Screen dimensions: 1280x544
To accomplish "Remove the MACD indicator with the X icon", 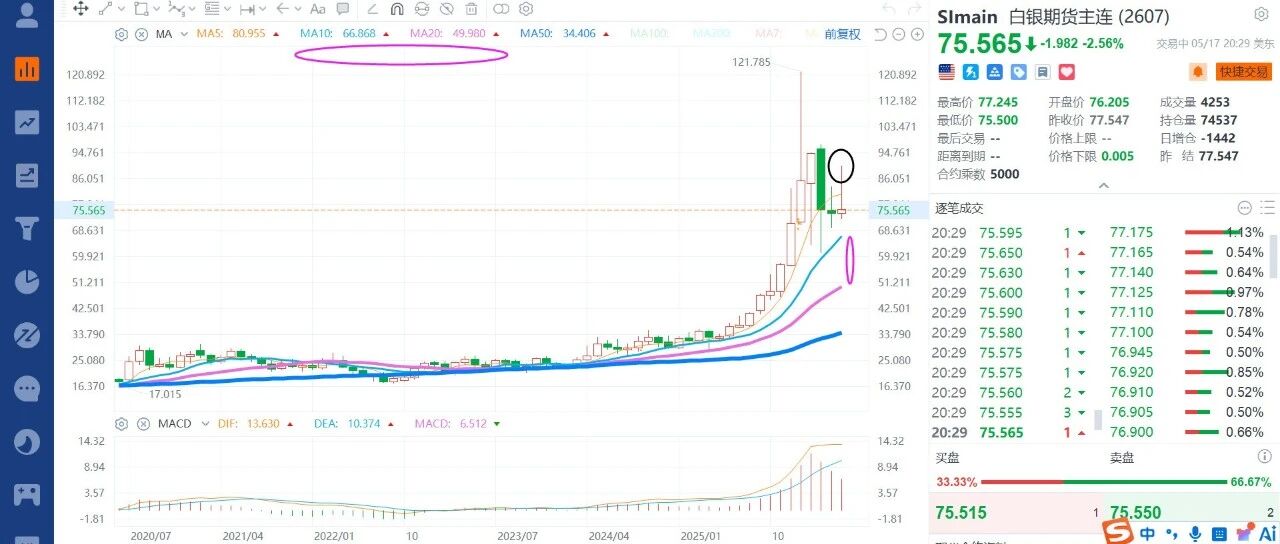I will tap(141, 424).
